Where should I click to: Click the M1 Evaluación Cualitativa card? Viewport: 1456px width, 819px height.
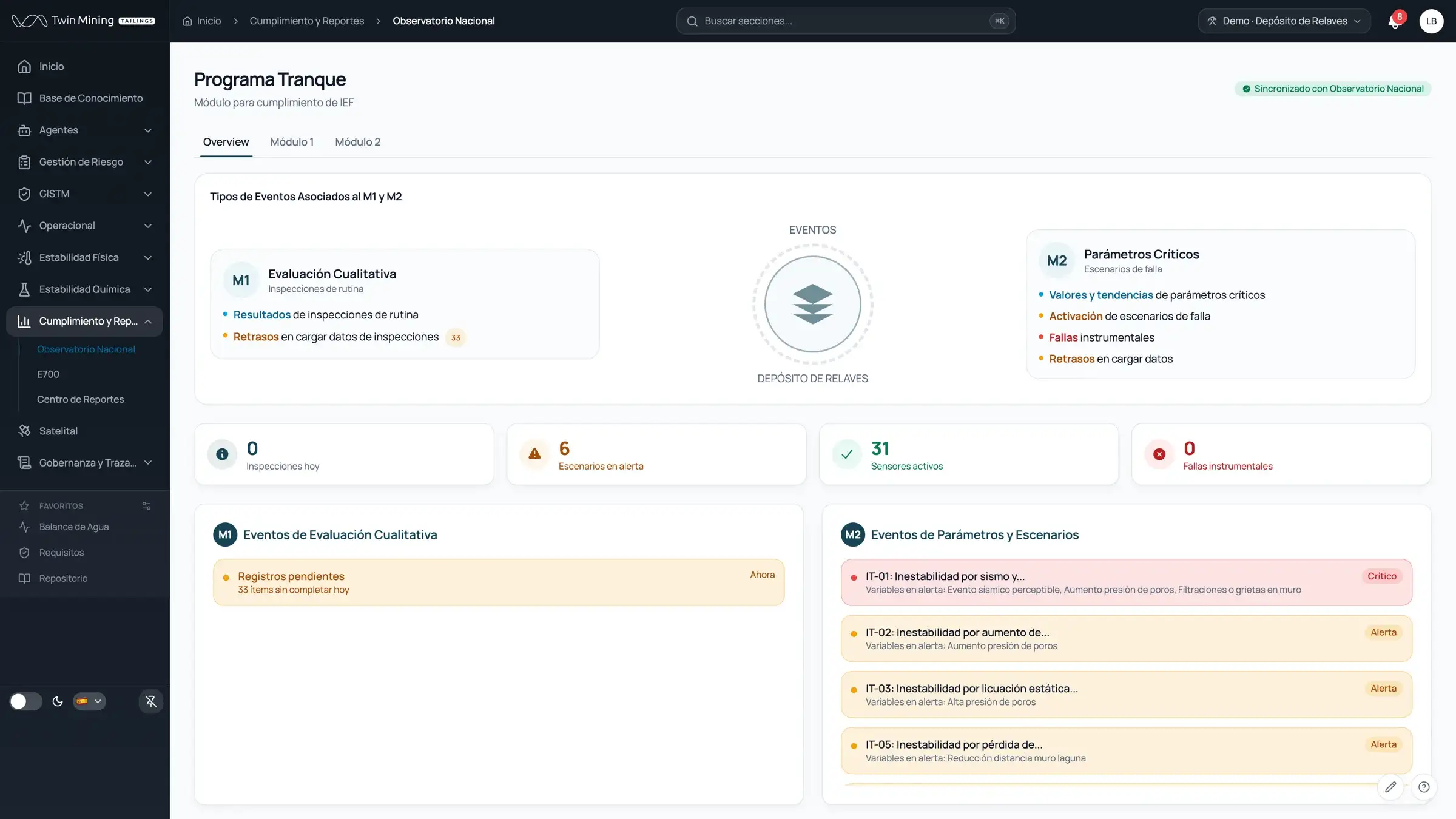point(405,304)
